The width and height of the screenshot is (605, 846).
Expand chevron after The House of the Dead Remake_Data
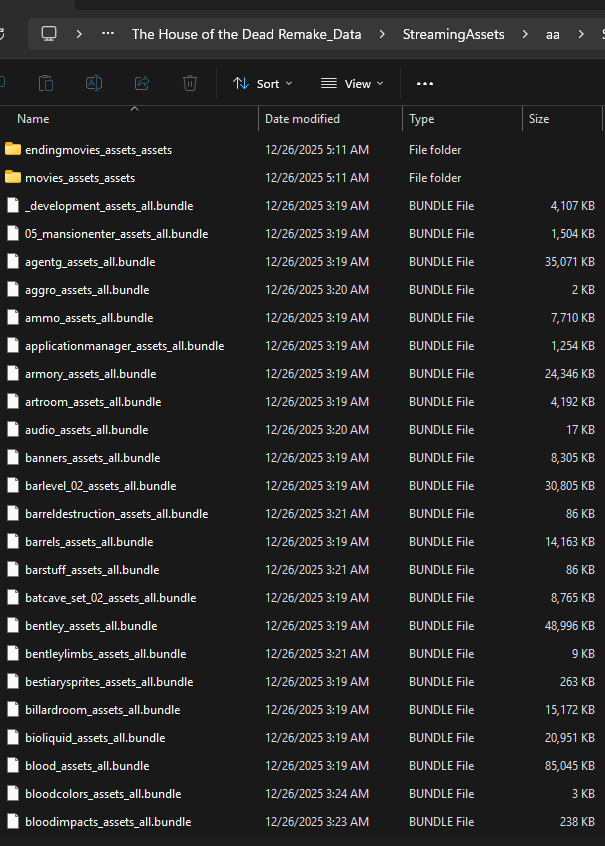pos(382,34)
